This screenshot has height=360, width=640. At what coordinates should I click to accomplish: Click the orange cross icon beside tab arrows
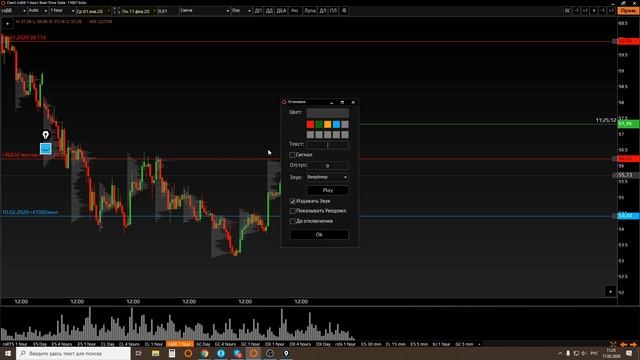pyautogui.click(x=613, y=344)
